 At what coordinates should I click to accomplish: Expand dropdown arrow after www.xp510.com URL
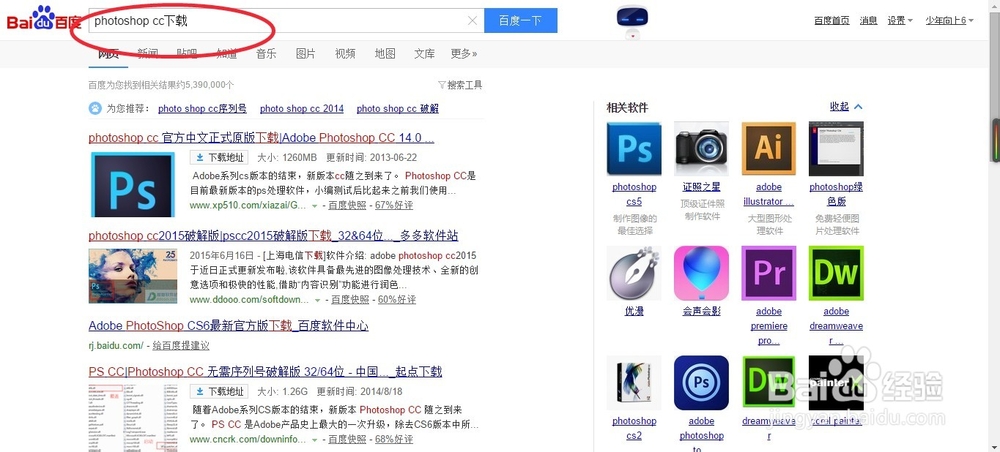pos(314,206)
